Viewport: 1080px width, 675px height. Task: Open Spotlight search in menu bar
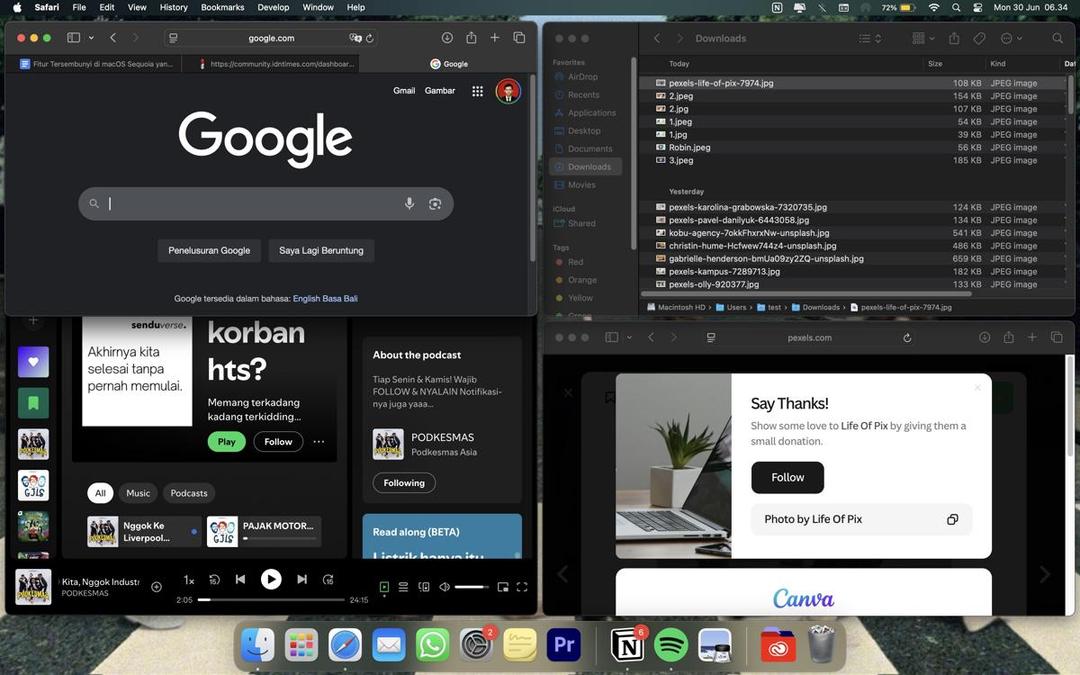point(956,8)
